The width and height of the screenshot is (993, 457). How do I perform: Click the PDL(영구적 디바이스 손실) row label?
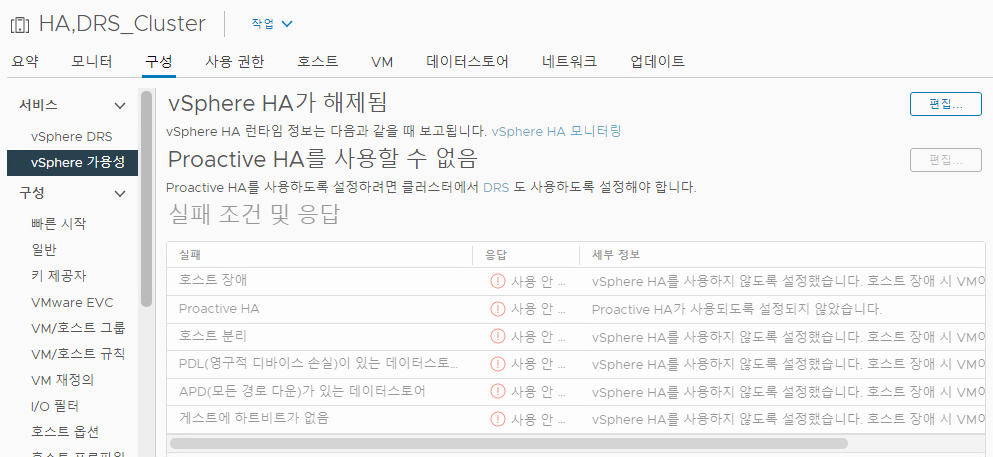tap(319, 363)
